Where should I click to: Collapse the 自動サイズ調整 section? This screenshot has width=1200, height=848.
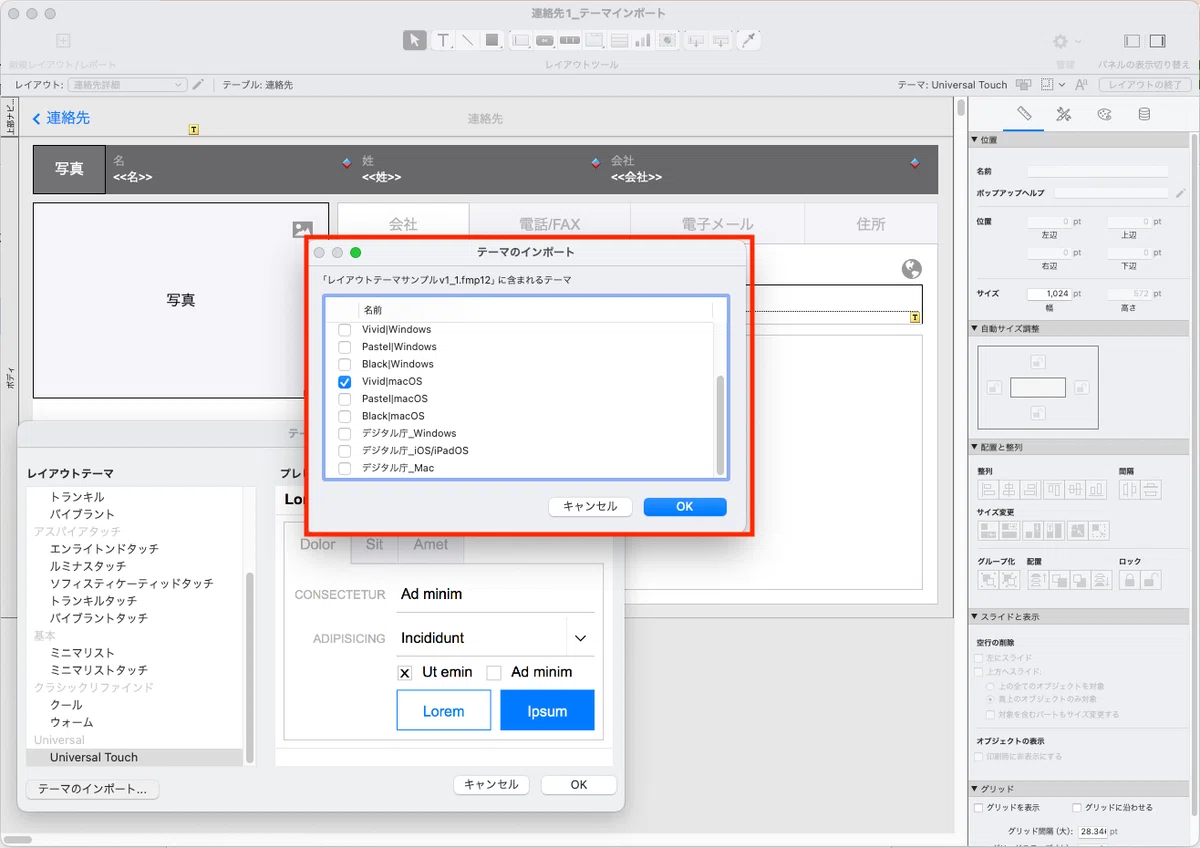tap(975, 328)
